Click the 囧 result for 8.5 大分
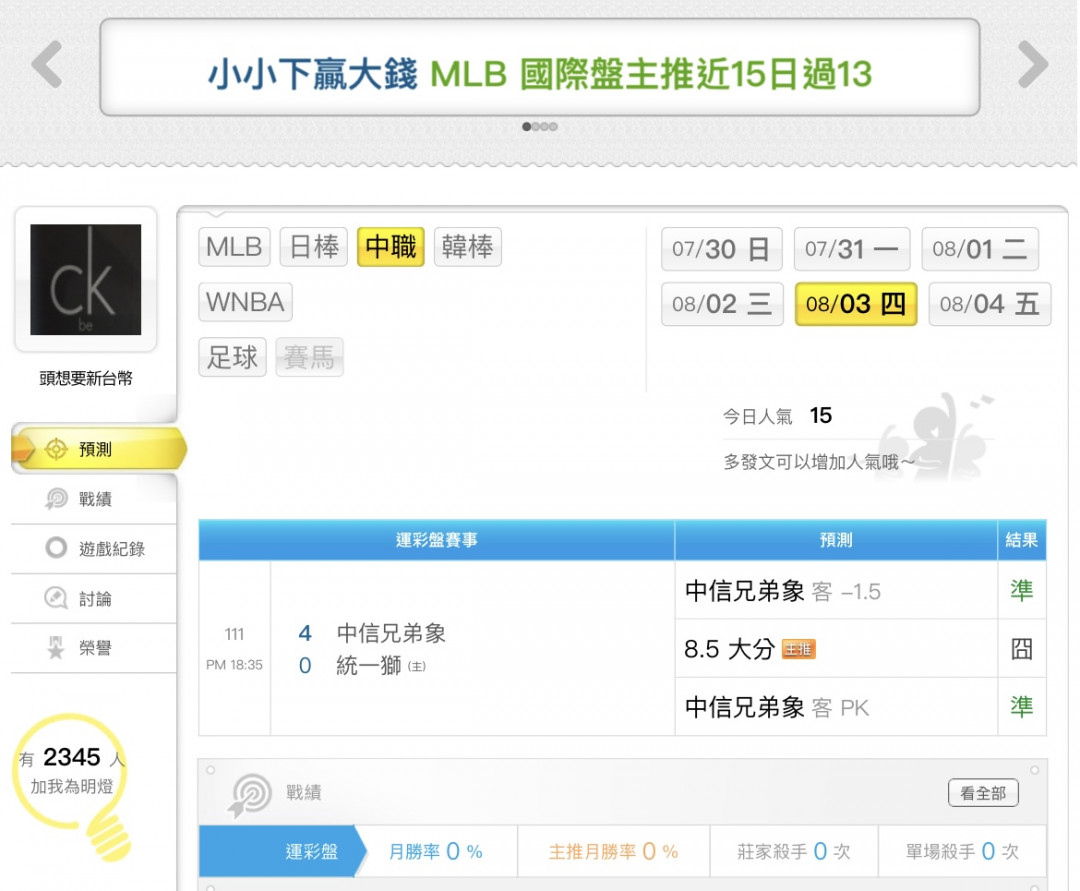Viewport: 1080px width, 891px height. click(x=1022, y=649)
